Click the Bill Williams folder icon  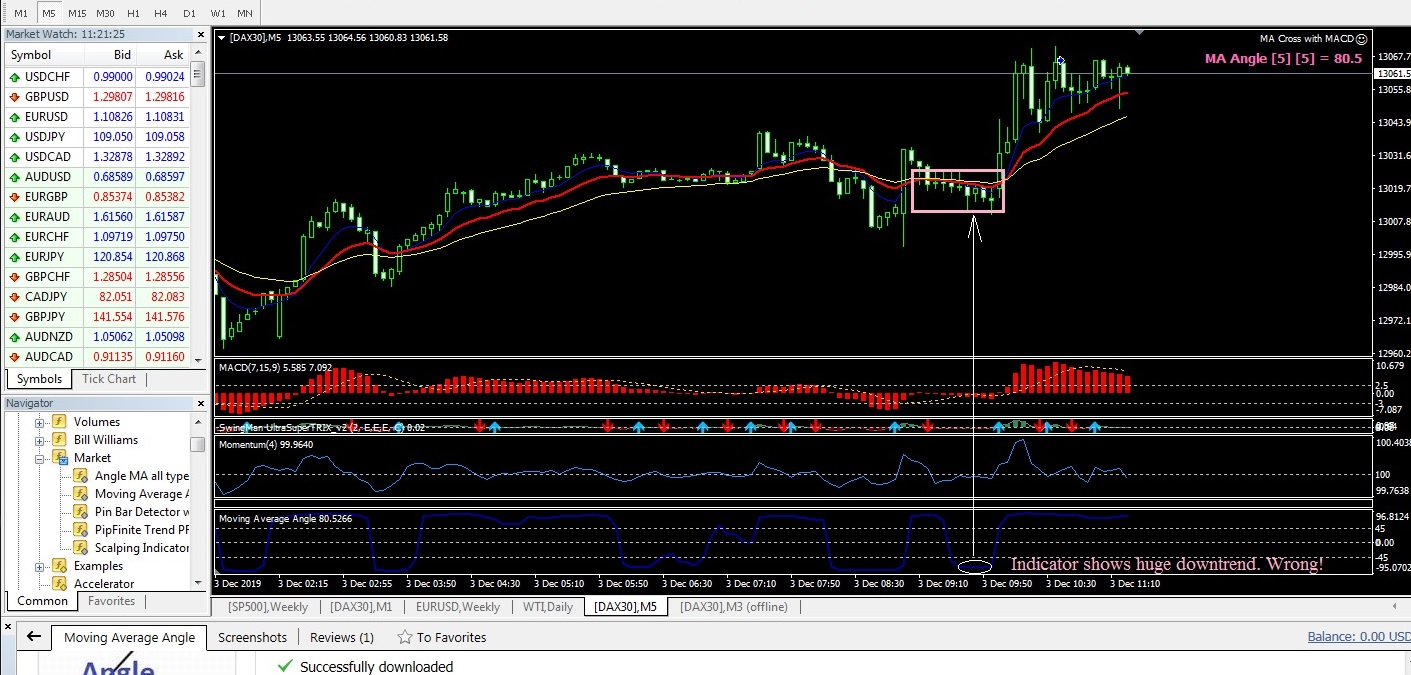point(59,440)
